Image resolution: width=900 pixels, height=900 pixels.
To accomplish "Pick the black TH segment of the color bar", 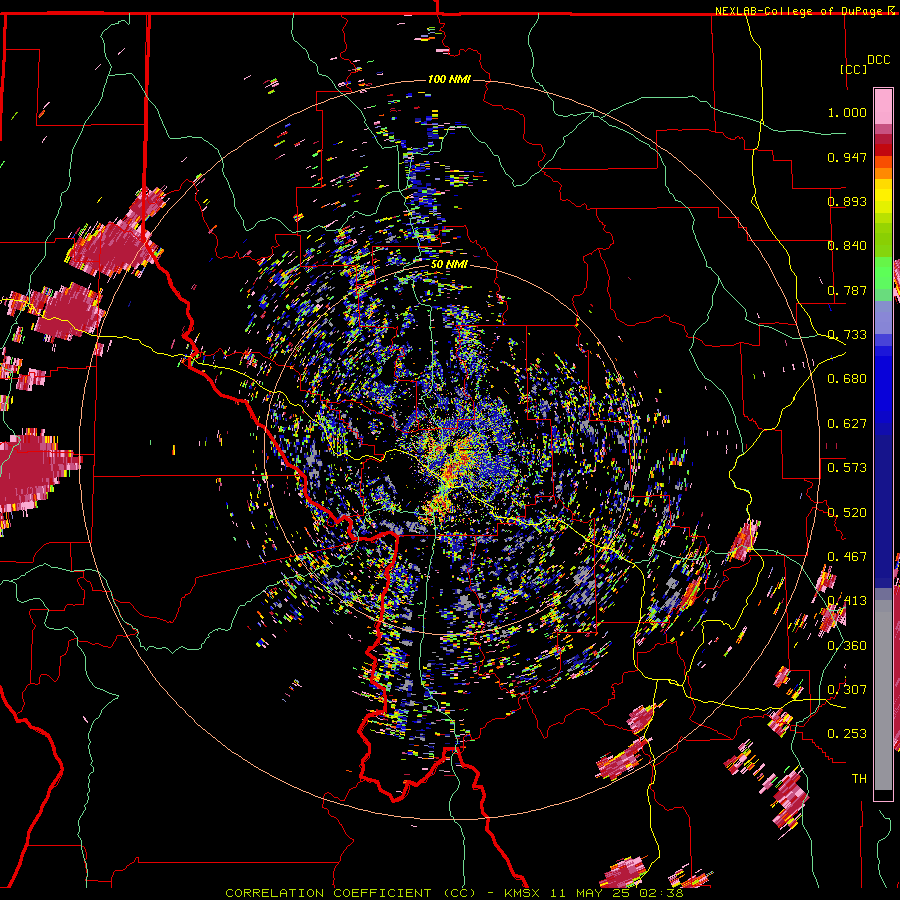I will (x=883, y=795).
